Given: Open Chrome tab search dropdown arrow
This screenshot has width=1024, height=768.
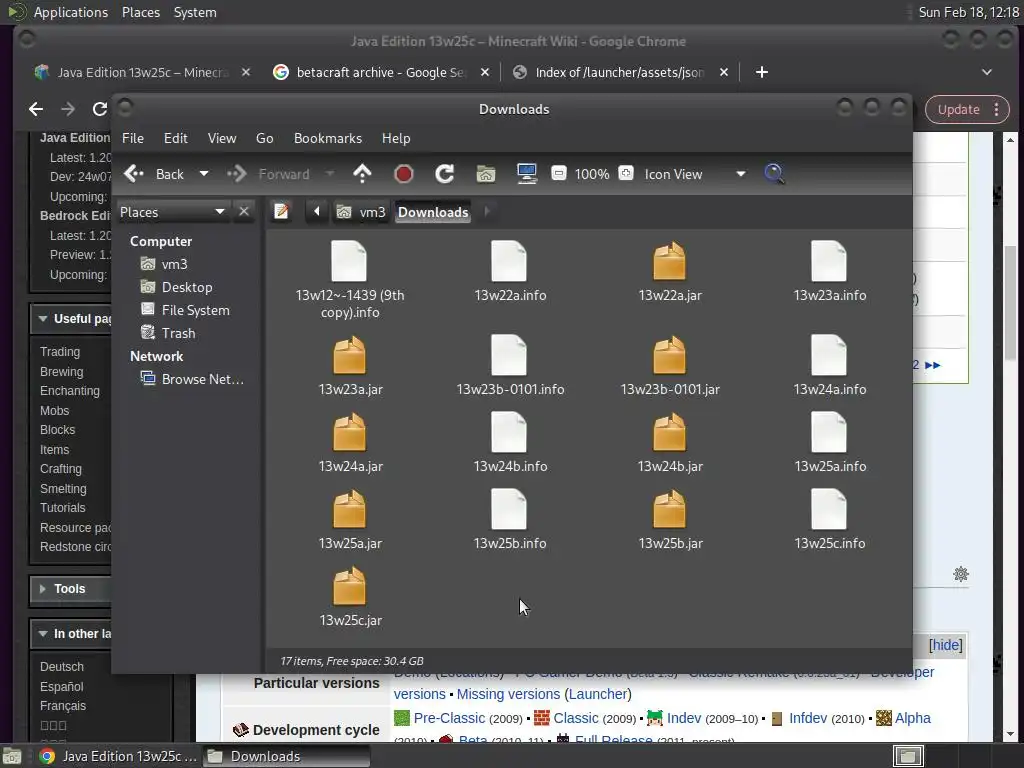Looking at the screenshot, I should click(x=987, y=72).
